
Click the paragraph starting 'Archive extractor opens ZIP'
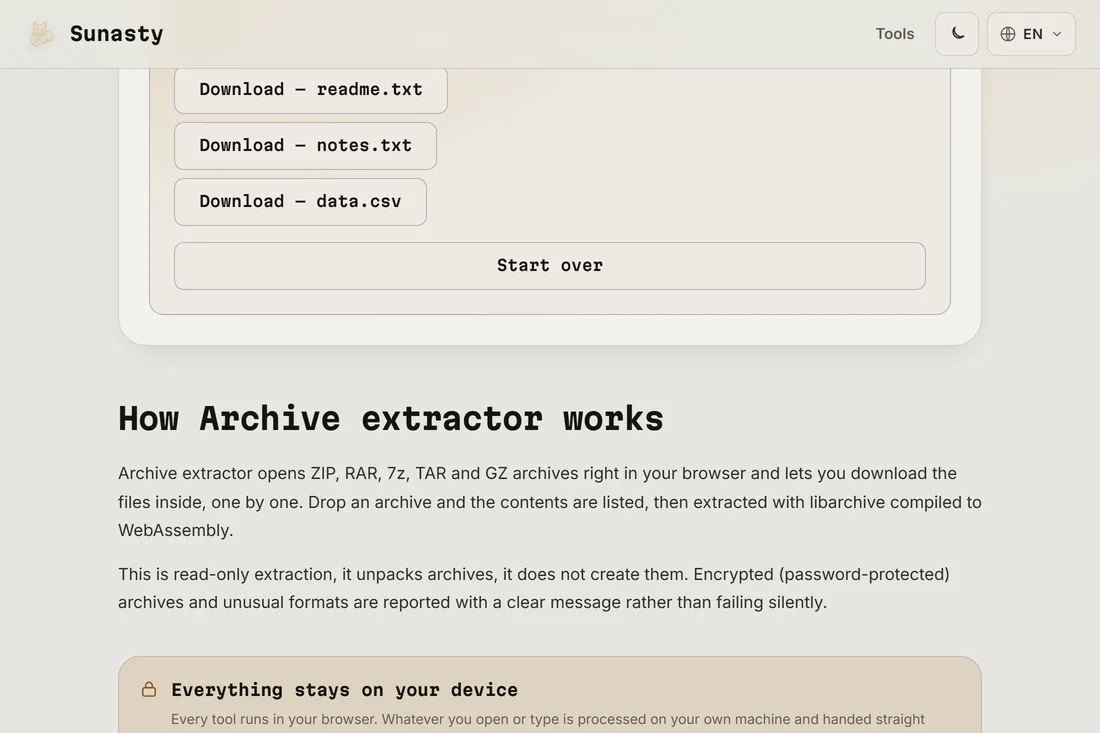[550, 502]
